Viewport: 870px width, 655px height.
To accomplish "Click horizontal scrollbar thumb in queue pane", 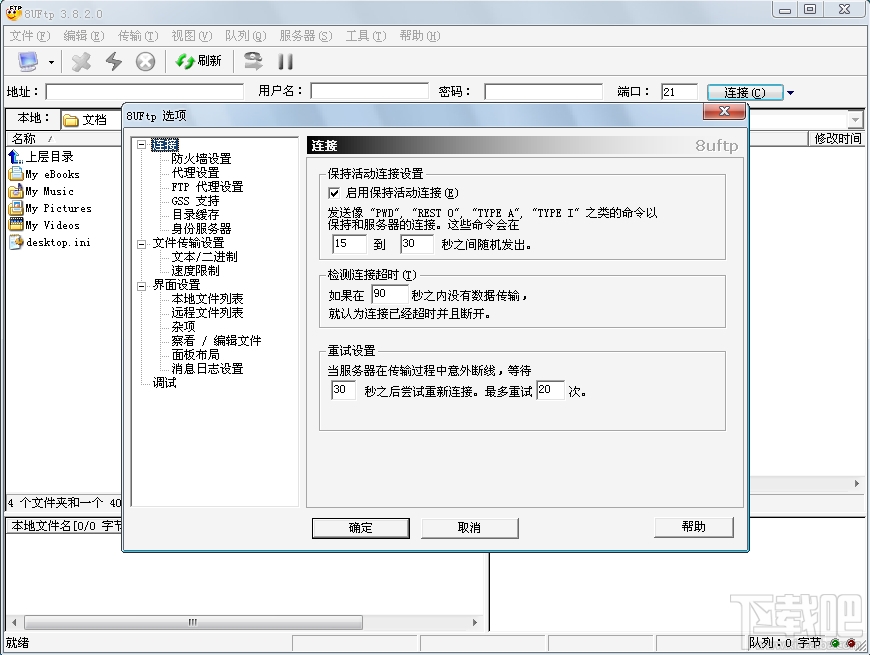I will [193, 622].
